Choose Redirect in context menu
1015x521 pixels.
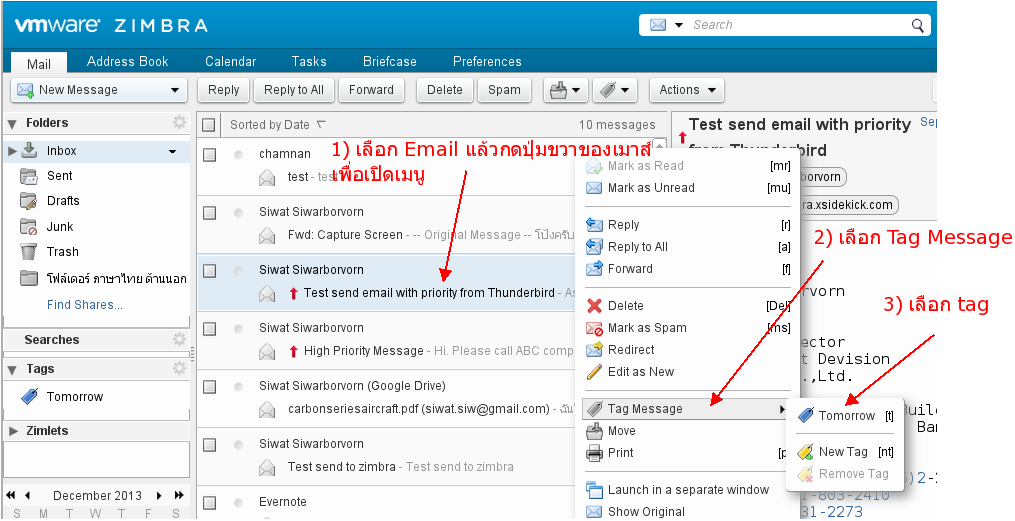(687, 350)
